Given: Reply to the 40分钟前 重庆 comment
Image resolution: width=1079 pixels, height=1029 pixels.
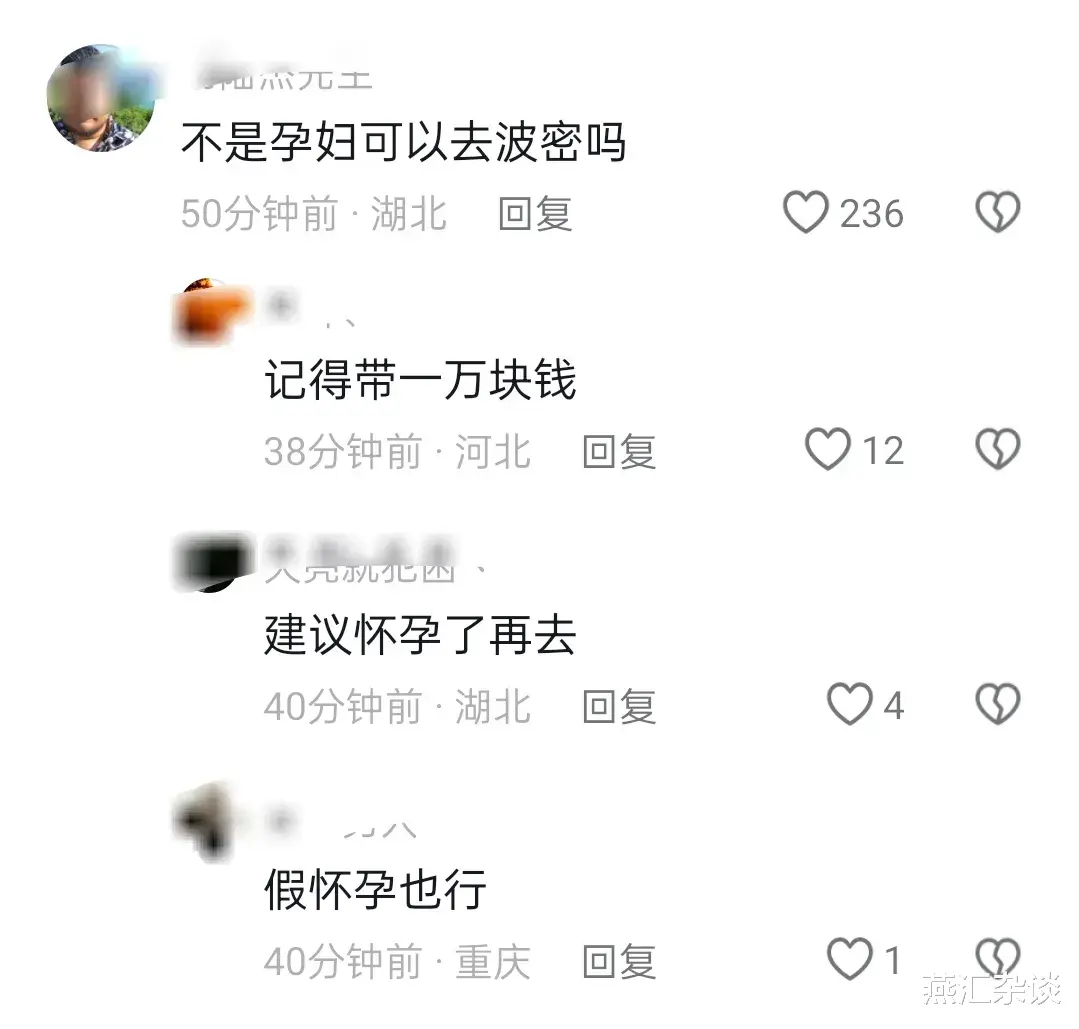Looking at the screenshot, I should coord(619,961).
